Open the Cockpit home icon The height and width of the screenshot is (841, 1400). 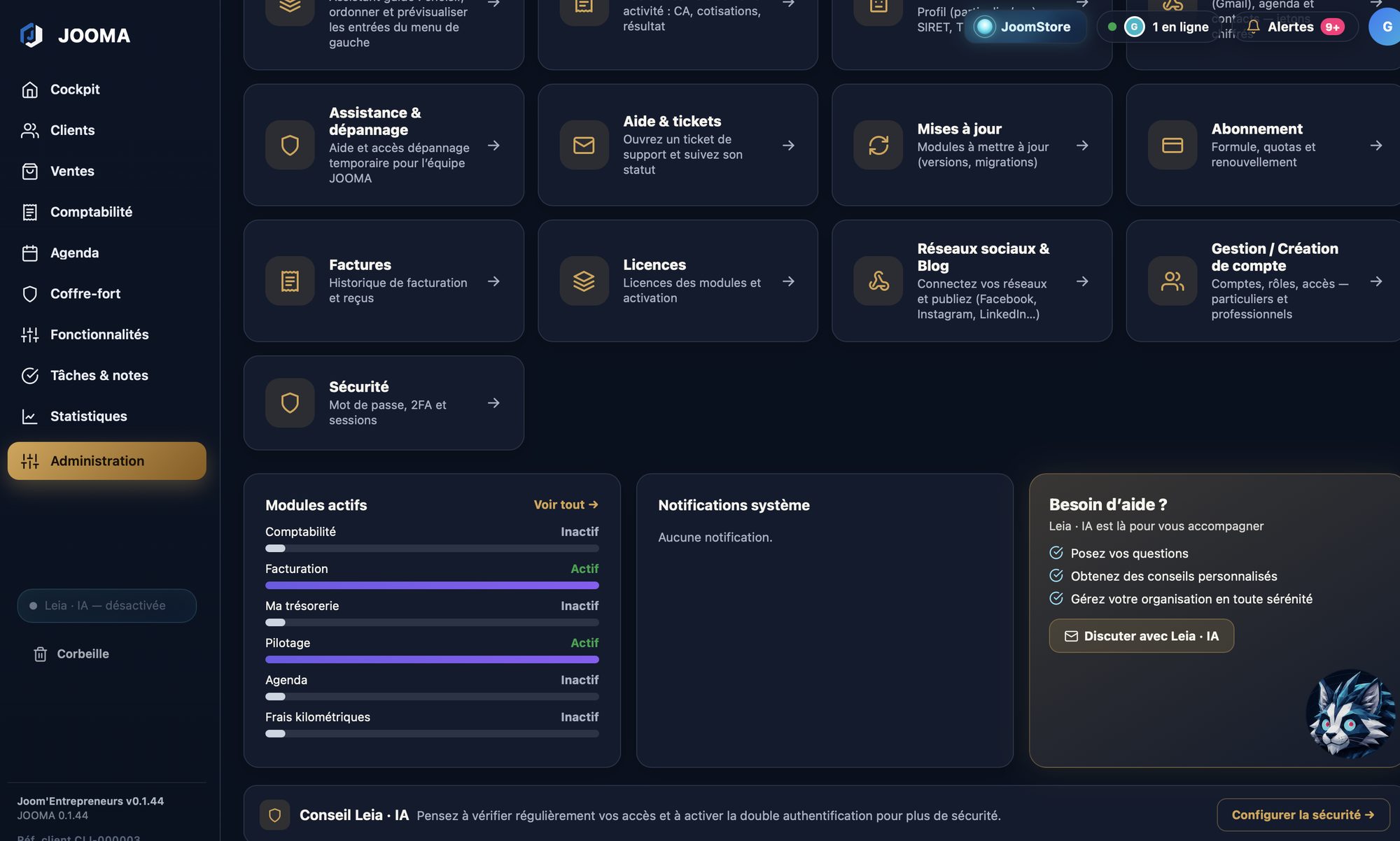pos(29,90)
